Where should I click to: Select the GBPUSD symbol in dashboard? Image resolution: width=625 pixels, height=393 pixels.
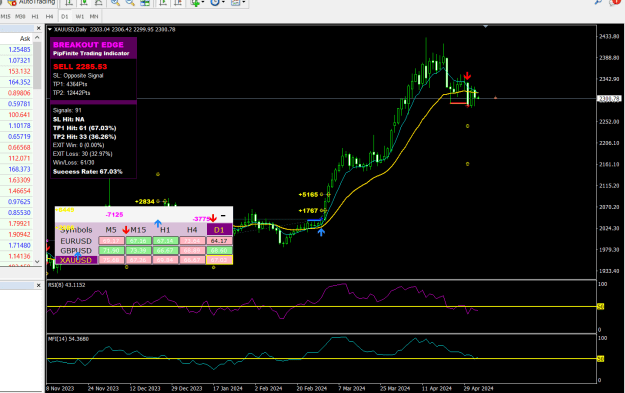pos(76,251)
